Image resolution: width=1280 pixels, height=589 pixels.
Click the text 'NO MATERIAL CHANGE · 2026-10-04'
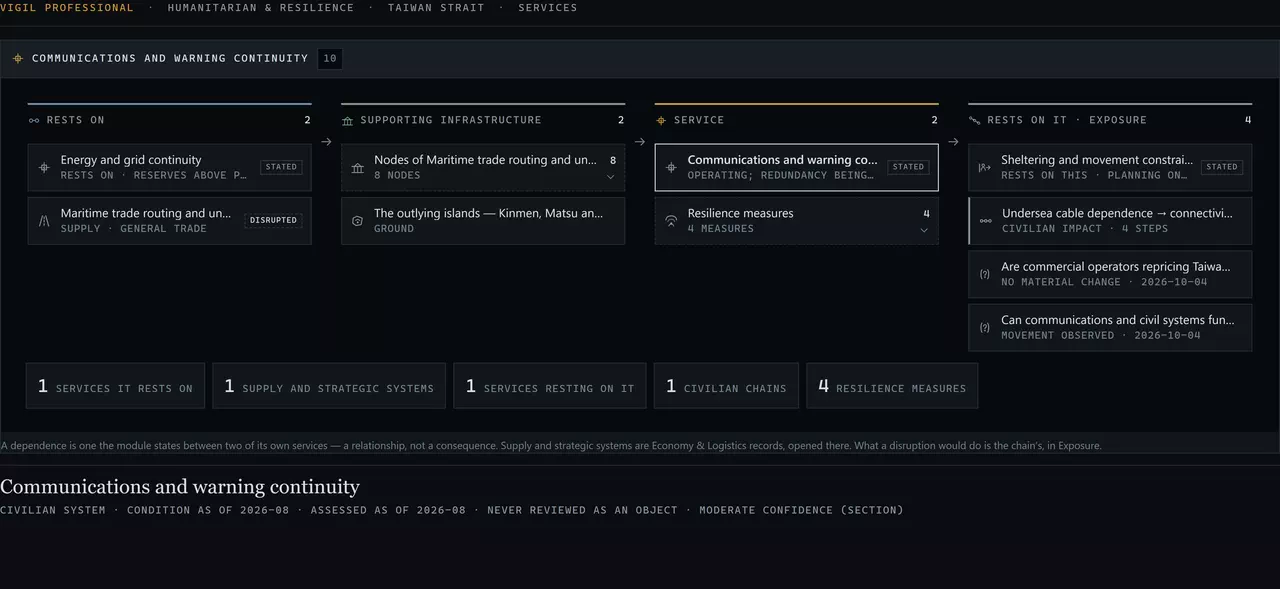coord(1104,282)
